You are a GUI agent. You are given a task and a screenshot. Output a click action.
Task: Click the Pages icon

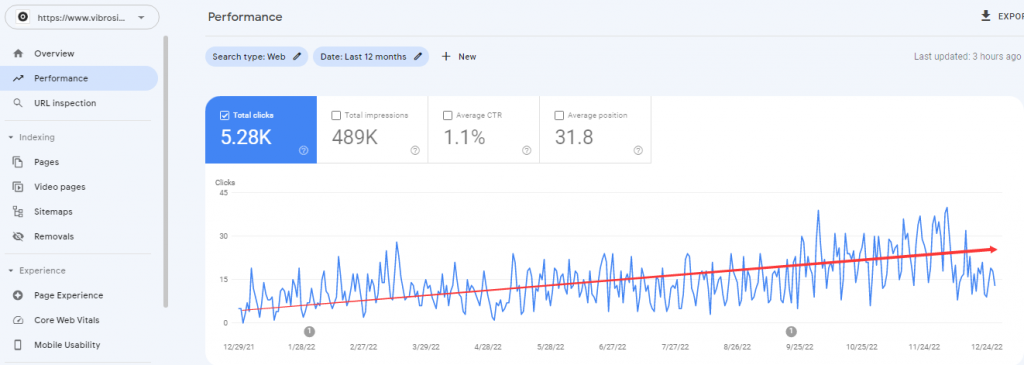tap(18, 162)
